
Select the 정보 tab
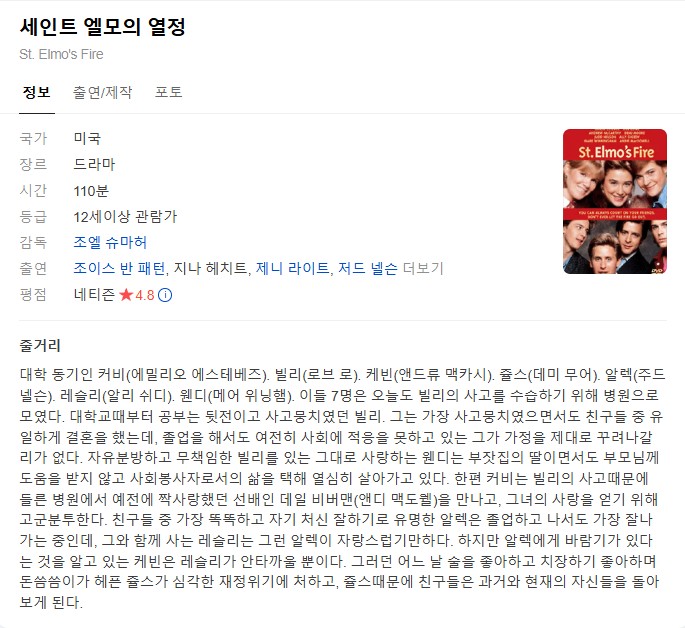(37, 92)
